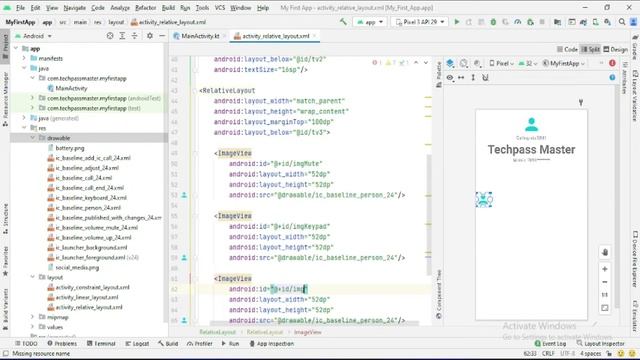
Task: Open the Profile app gauge icon
Action: pyautogui.click(x=518, y=22)
